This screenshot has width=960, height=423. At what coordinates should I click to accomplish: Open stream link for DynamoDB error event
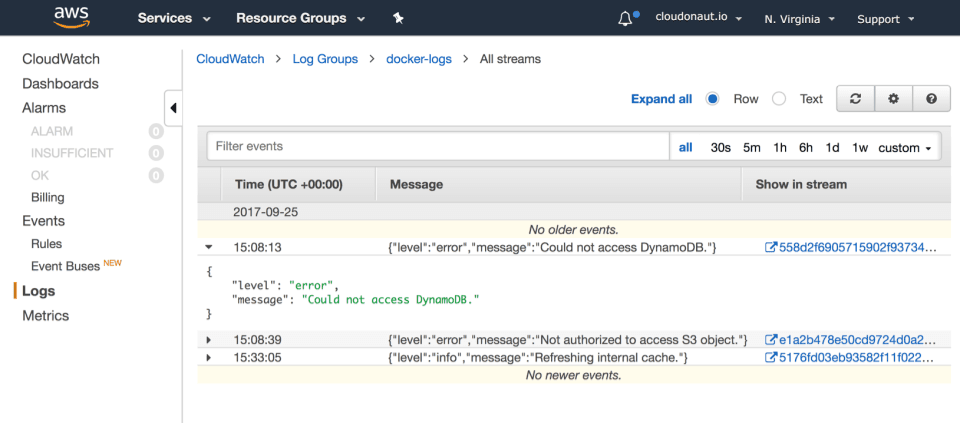point(850,247)
